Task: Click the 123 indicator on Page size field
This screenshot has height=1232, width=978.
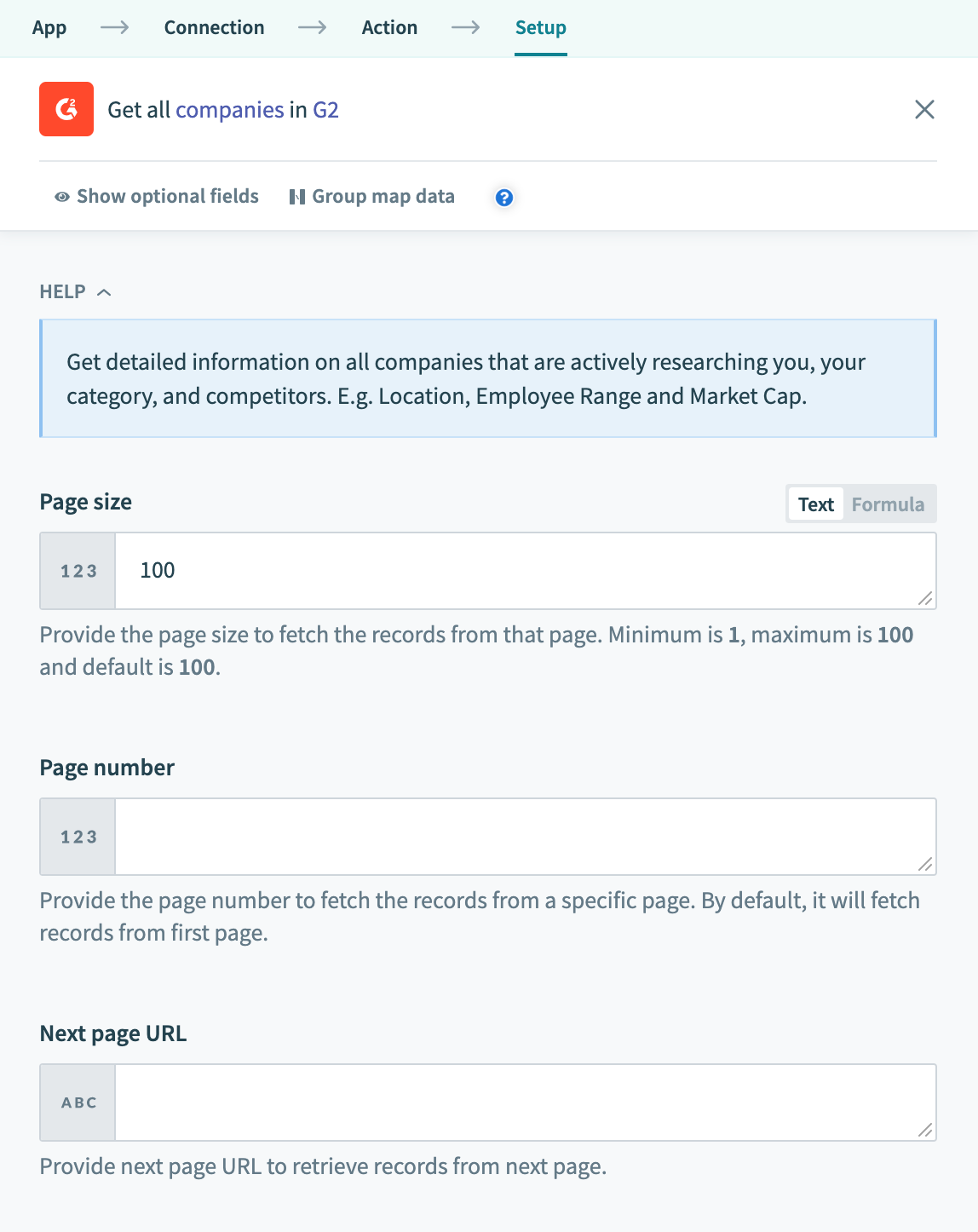Action: (x=77, y=571)
